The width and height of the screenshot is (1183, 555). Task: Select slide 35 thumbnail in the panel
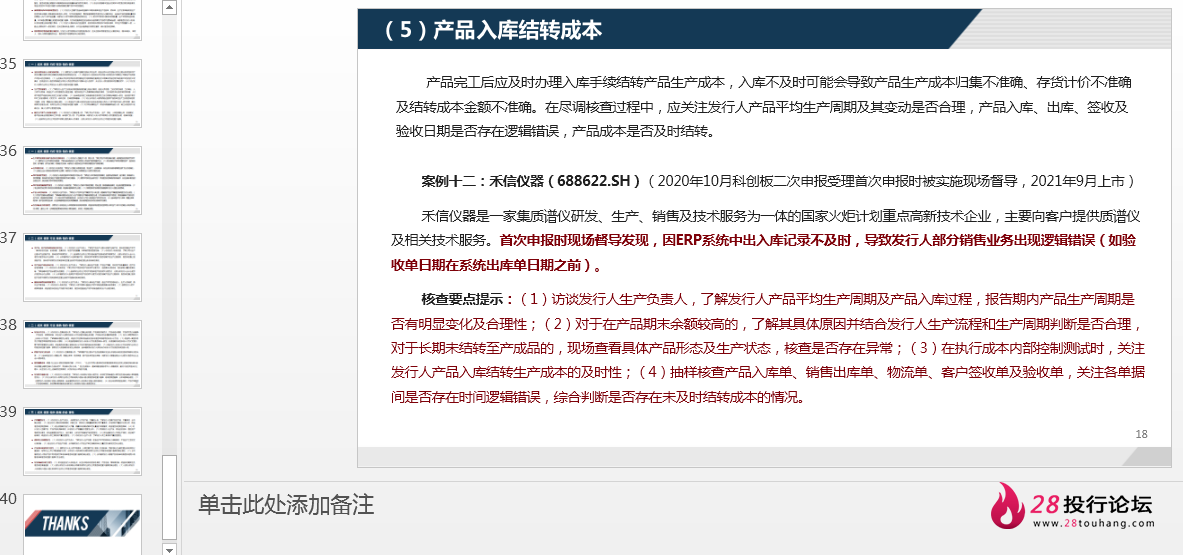point(82,93)
